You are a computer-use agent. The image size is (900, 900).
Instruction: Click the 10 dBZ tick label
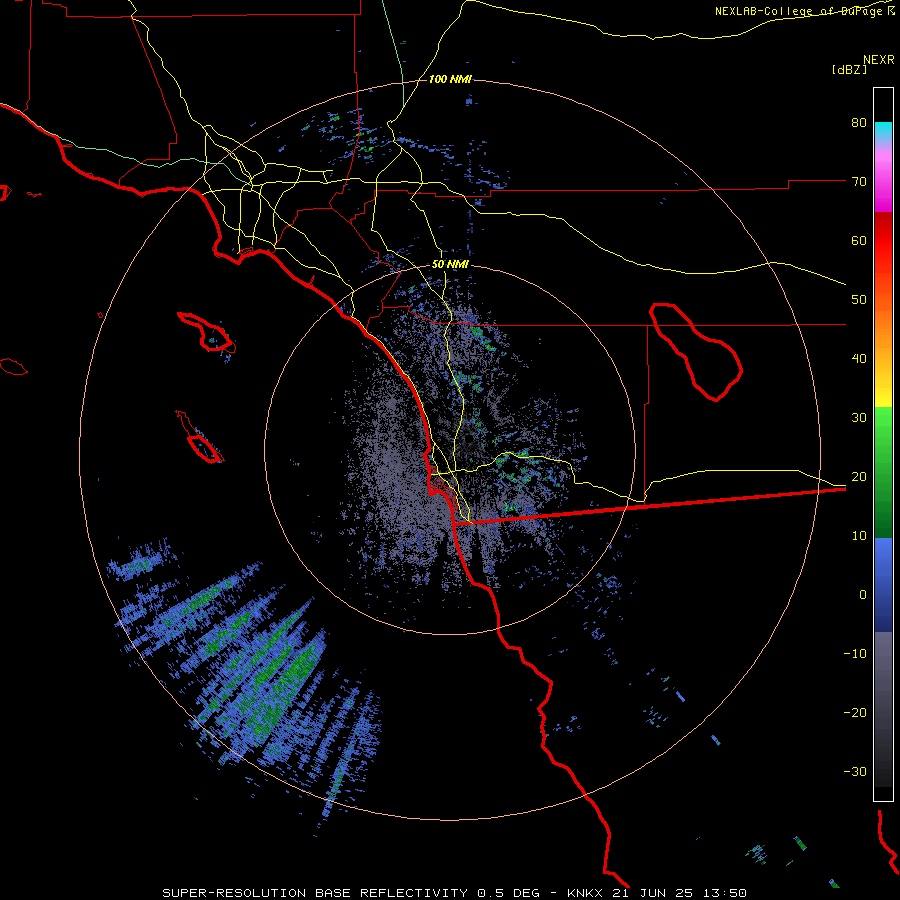[x=859, y=536]
